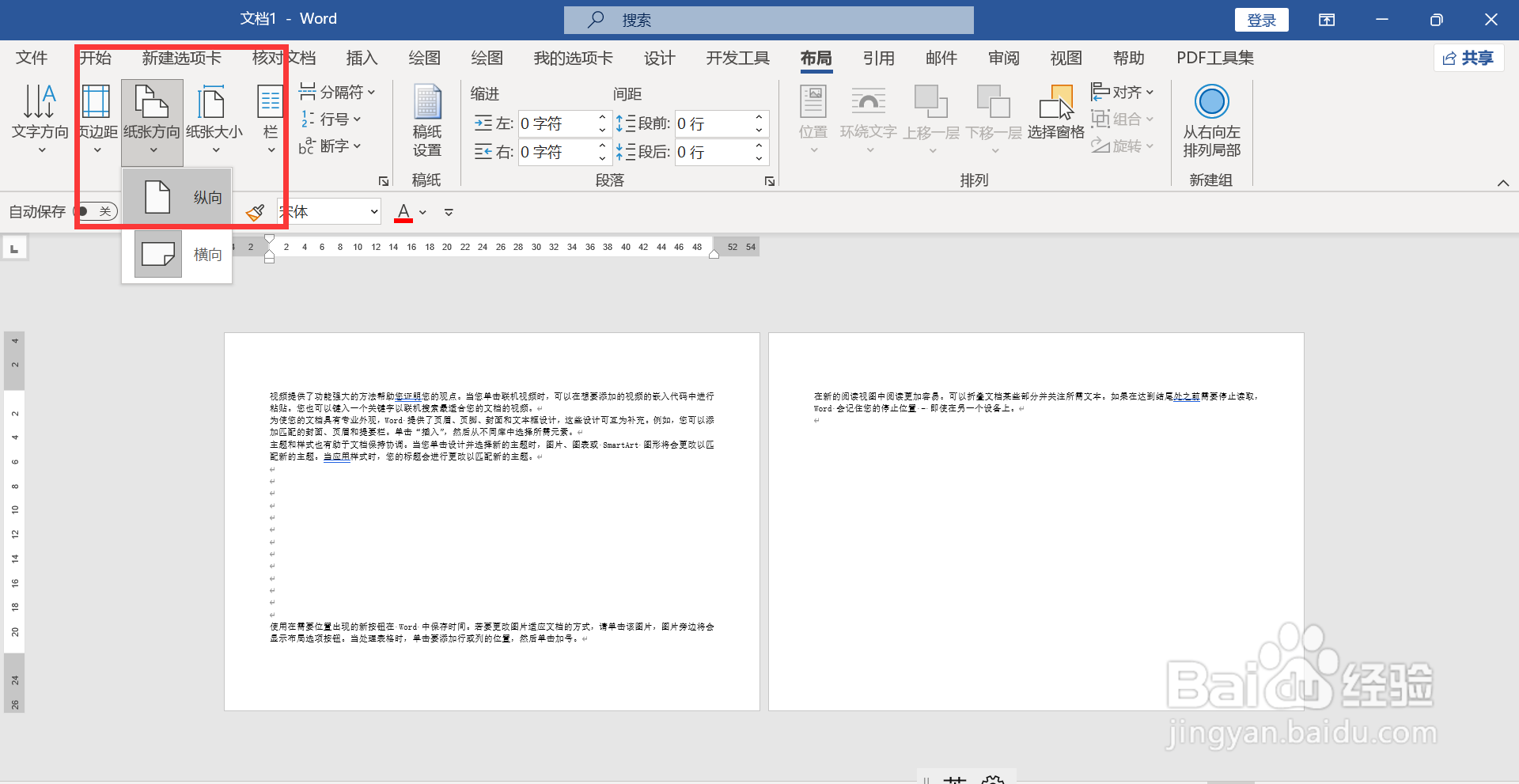Click the Format Painter brush icon

click(255, 212)
